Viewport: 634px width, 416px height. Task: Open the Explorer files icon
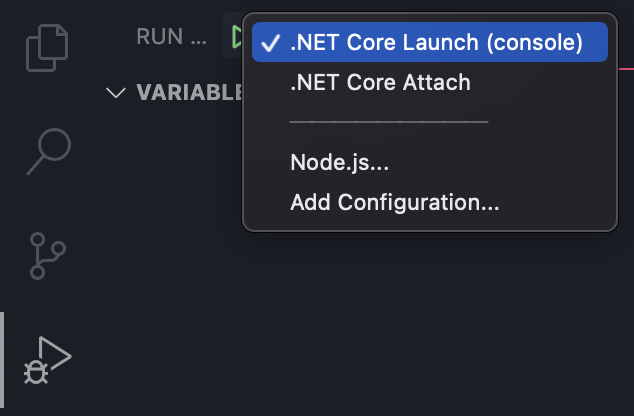pos(47,48)
